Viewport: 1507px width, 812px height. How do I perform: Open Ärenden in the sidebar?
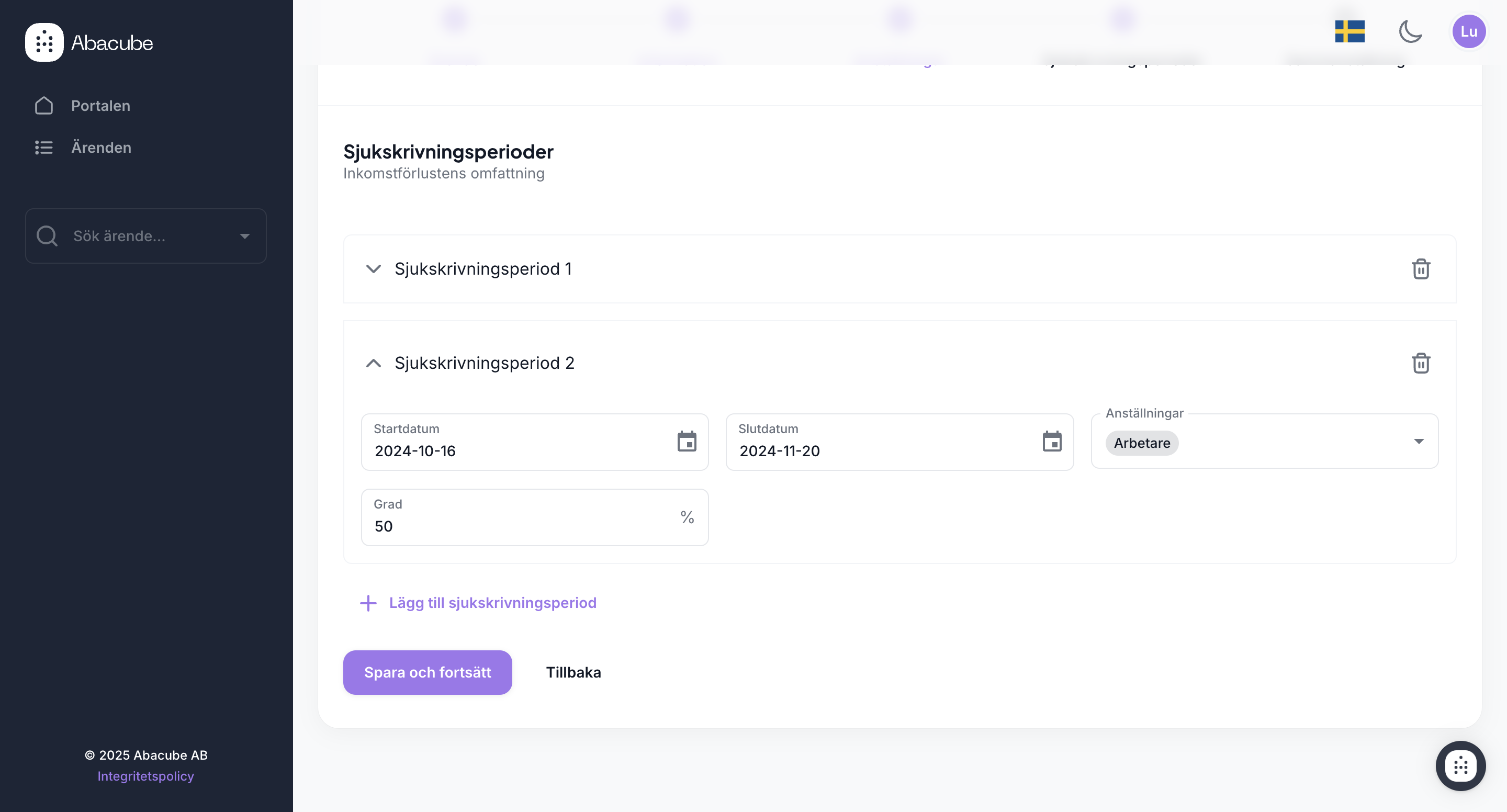click(100, 148)
